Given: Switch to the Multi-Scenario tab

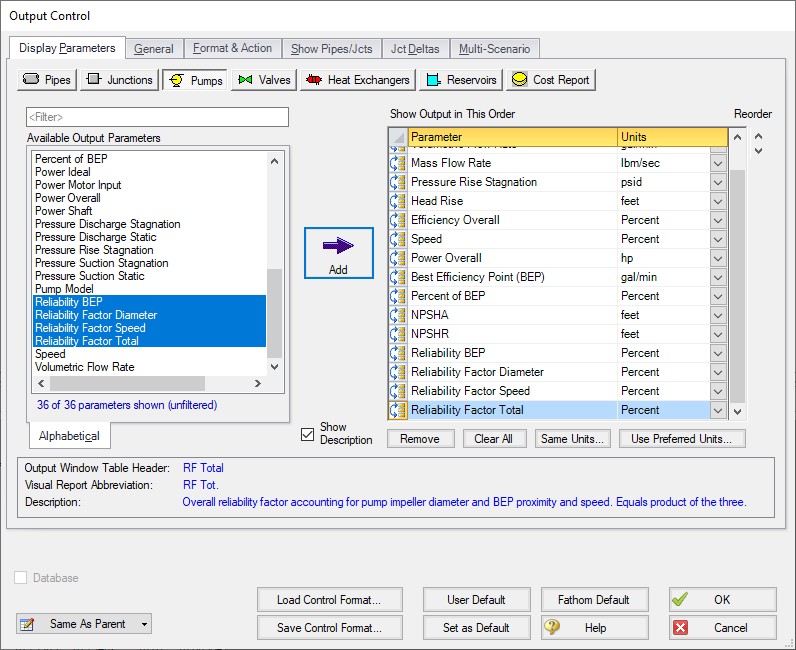Looking at the screenshot, I should point(494,49).
